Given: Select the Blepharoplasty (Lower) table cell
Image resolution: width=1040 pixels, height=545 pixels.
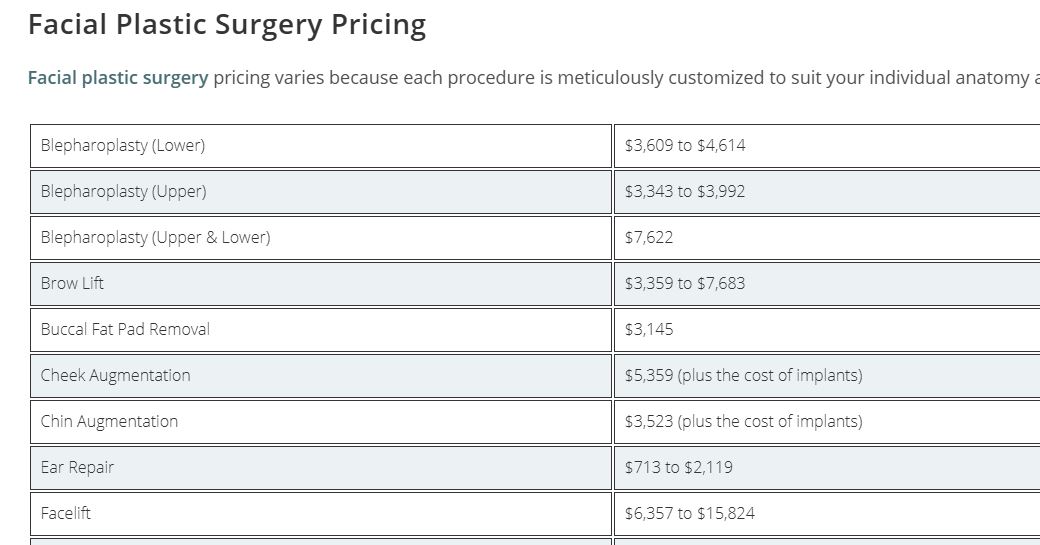Looking at the screenshot, I should tap(321, 146).
